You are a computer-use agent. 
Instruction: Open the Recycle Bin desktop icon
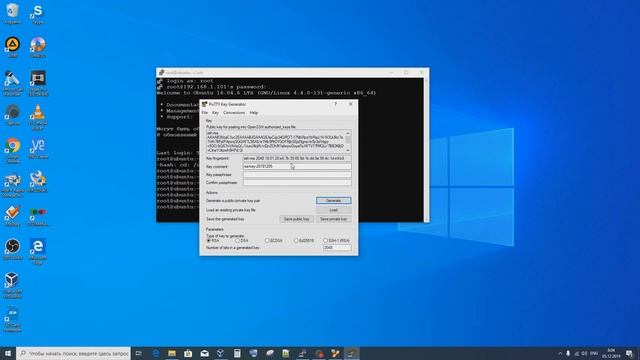click(x=13, y=13)
